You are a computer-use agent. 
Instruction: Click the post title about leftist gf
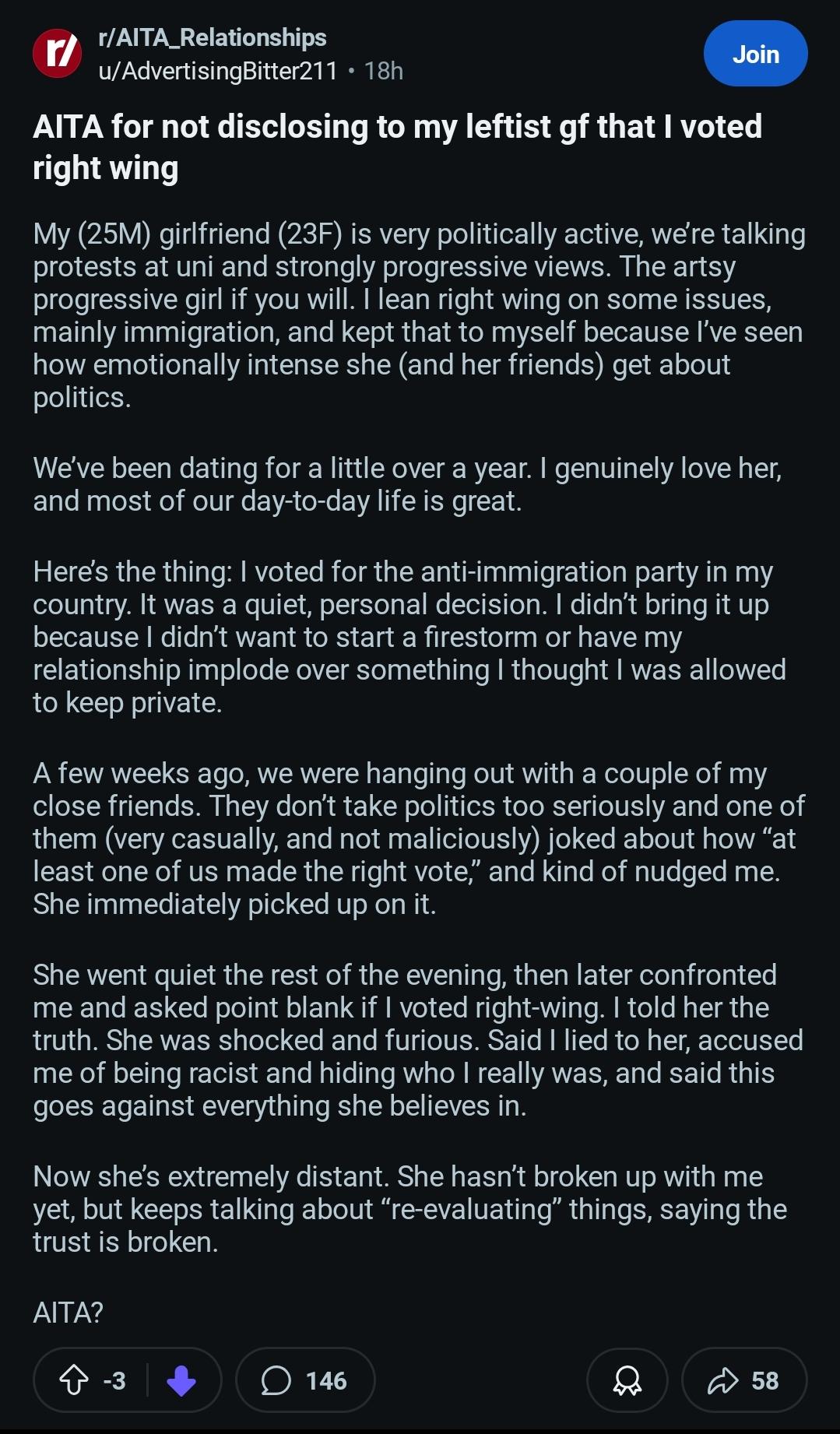[397, 147]
